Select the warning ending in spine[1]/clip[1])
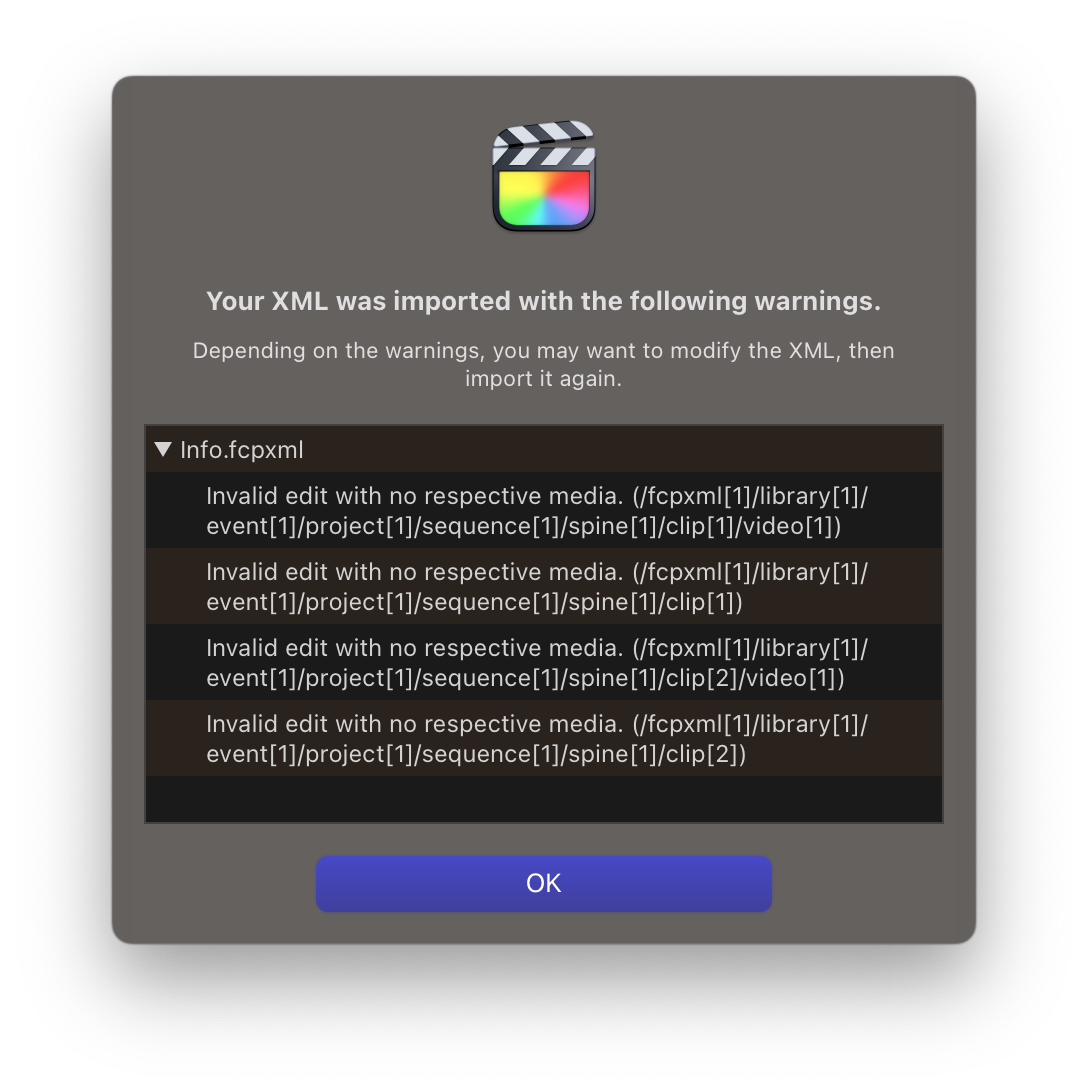Image resolution: width=1088 pixels, height=1092 pixels. coord(544,586)
